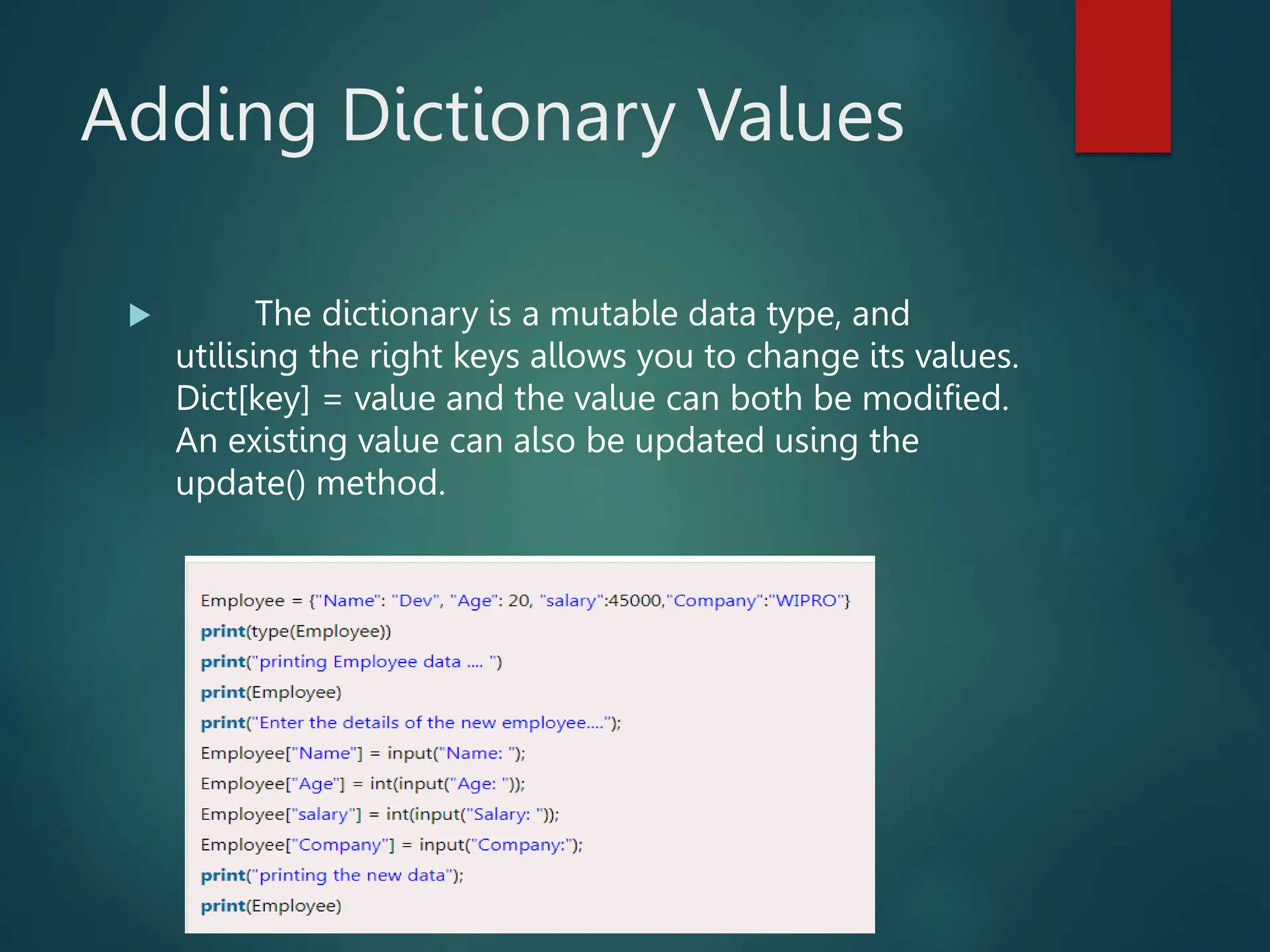The width and height of the screenshot is (1270, 952).
Task: Click the last 'print(Employee)' code line
Action: click(271, 906)
